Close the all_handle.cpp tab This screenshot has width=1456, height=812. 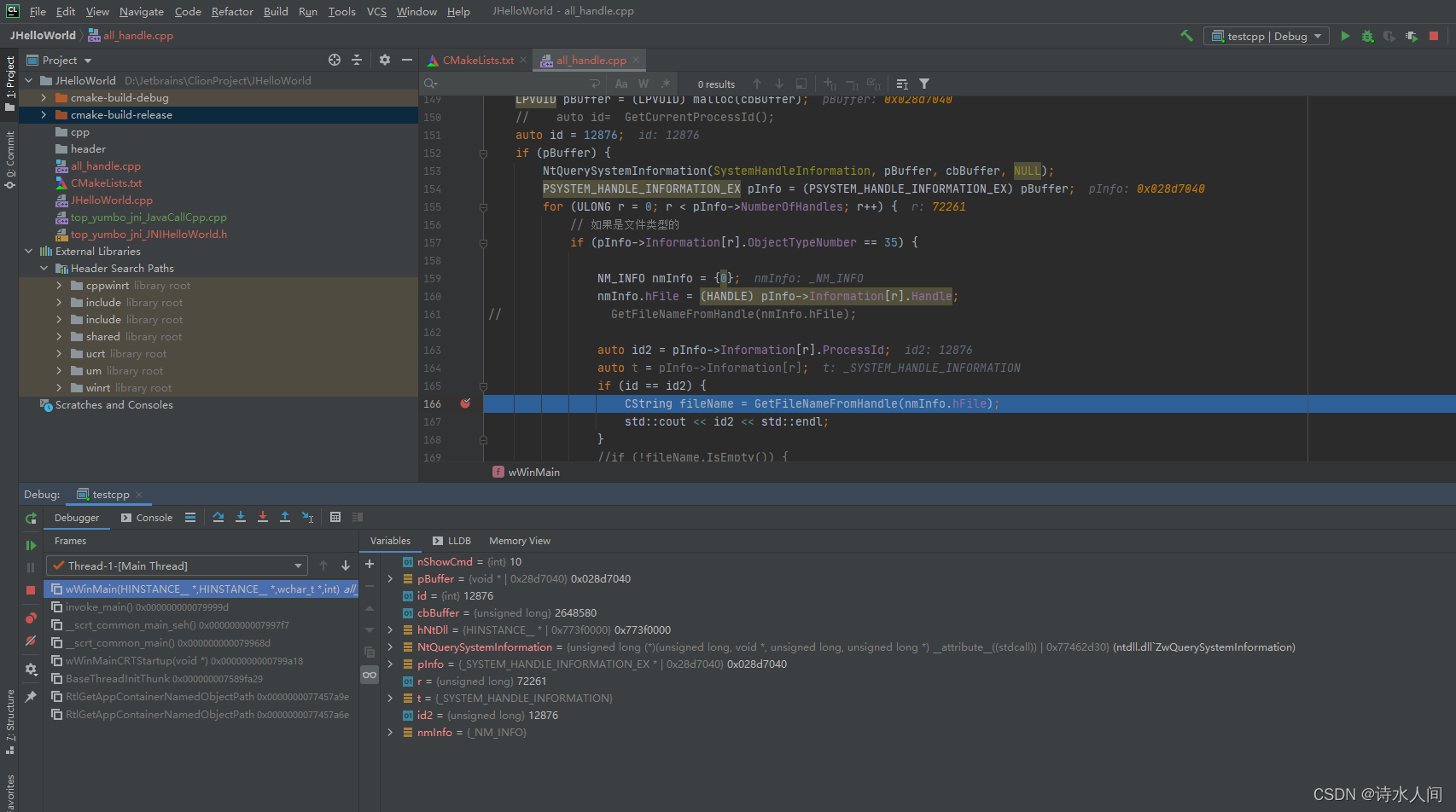[636, 60]
